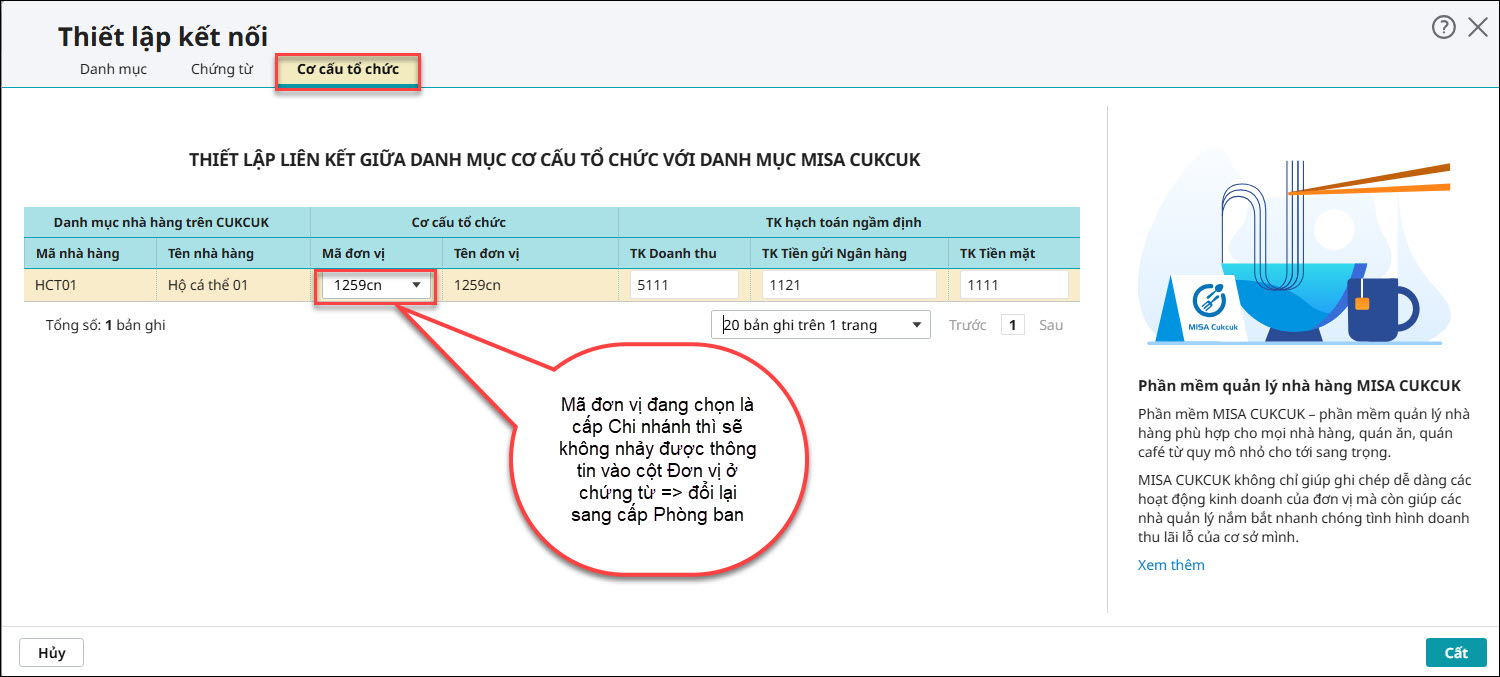Screen dimensions: 1500x677
Task: Select page number 1 in pagination
Action: point(1012,325)
